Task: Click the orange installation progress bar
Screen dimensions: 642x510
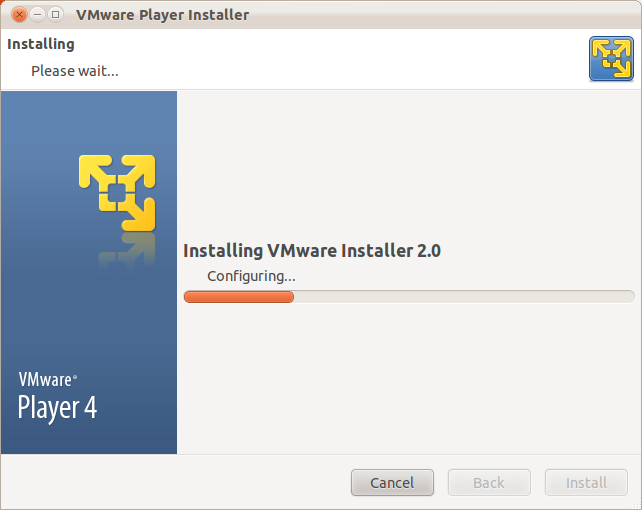Action: pos(409,297)
